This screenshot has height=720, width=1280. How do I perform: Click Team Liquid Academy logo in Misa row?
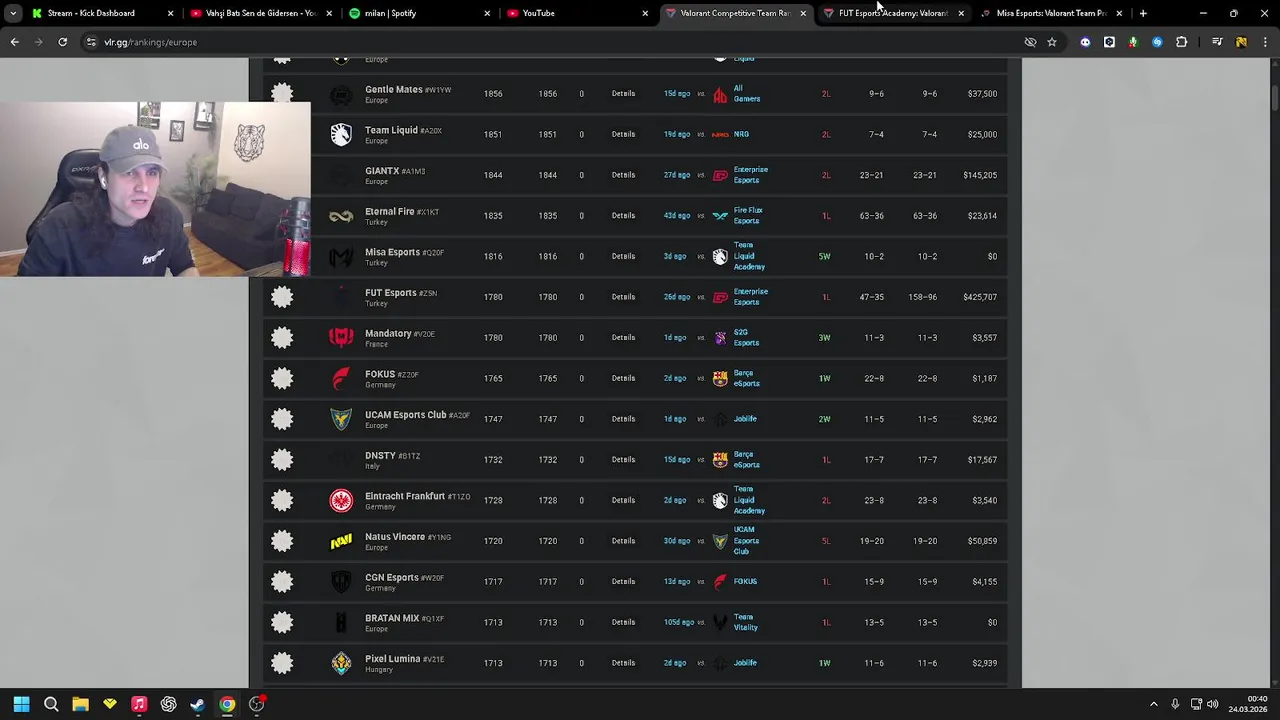click(x=720, y=256)
